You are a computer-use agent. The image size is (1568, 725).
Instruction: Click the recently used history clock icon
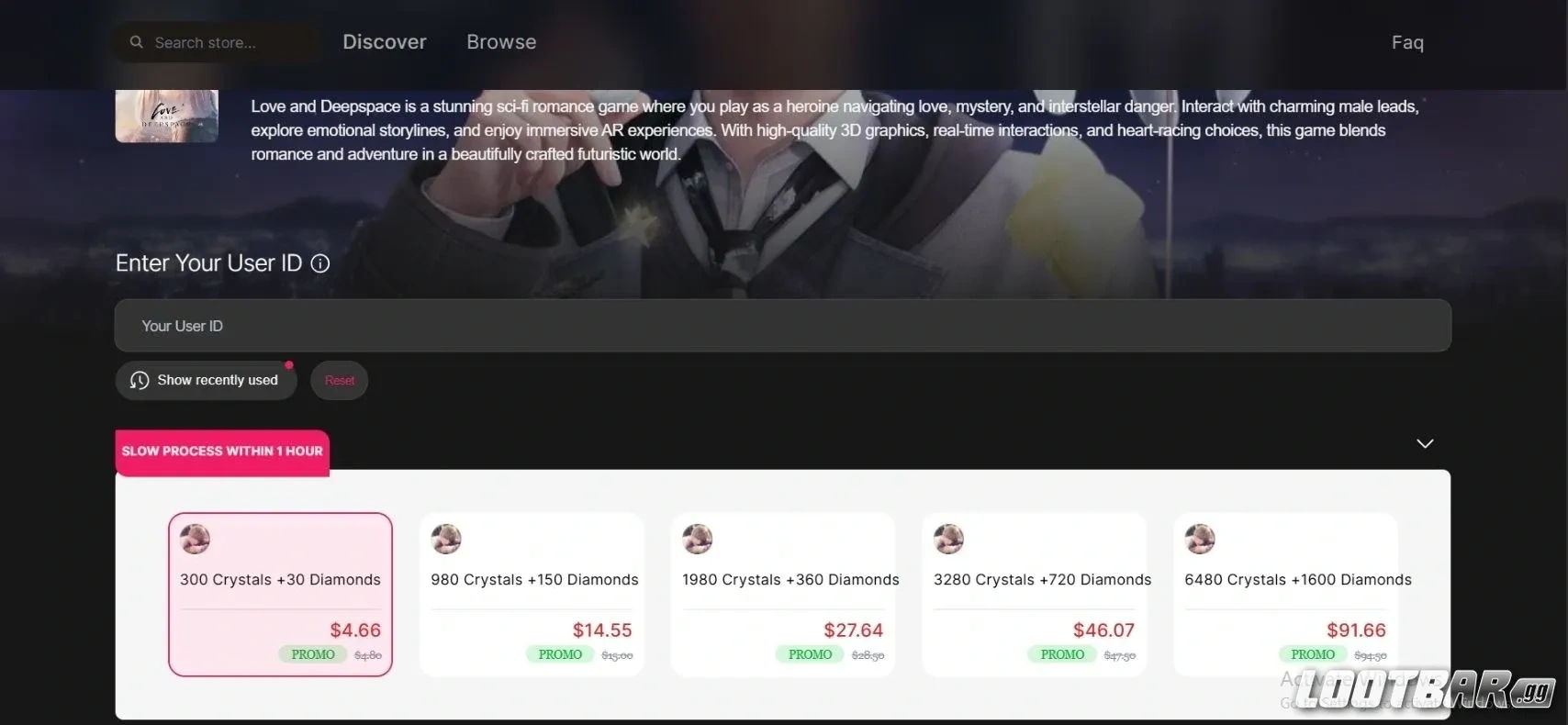point(140,380)
